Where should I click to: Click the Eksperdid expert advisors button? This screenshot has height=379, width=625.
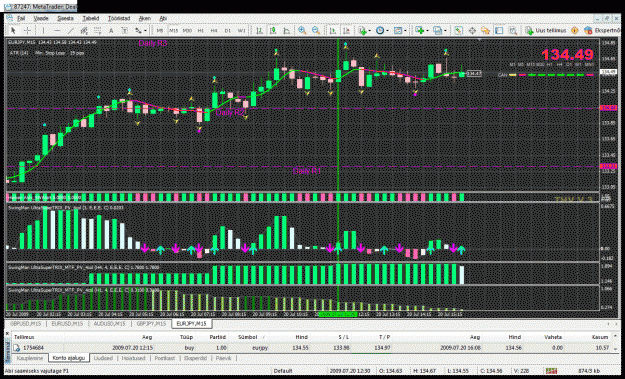tap(603, 30)
